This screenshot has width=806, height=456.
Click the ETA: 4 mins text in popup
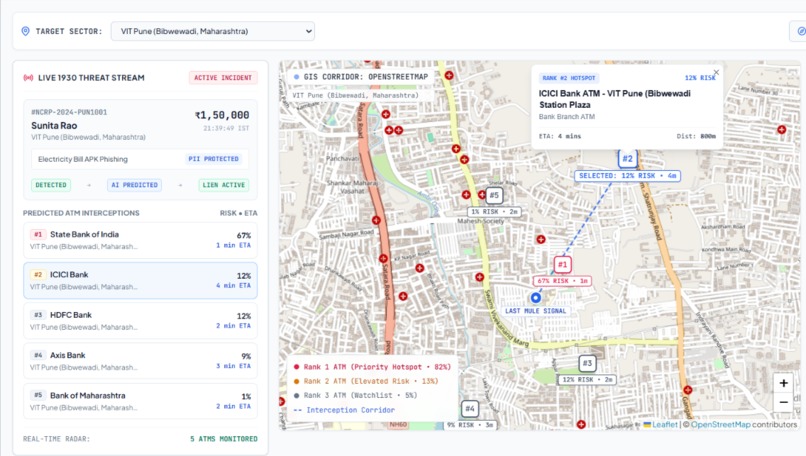pos(560,136)
